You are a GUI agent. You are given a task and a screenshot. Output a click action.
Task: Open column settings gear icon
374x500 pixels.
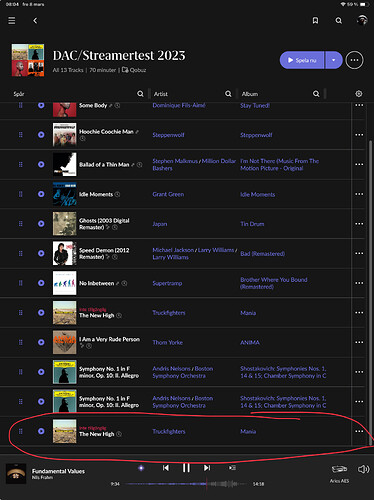pos(359,94)
